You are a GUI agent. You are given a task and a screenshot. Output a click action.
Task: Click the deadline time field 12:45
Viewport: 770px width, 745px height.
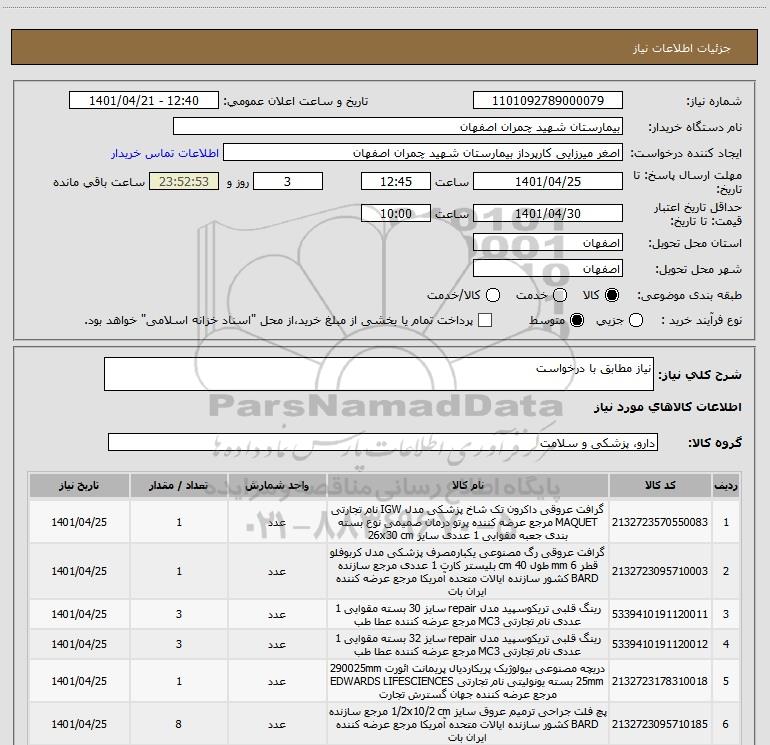[396, 181]
